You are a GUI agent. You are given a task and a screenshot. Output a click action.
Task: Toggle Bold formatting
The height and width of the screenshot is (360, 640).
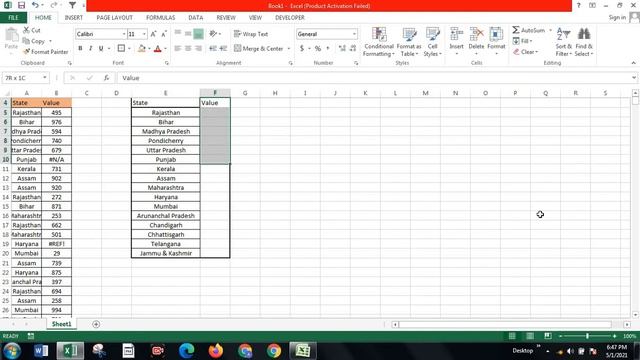point(80,49)
